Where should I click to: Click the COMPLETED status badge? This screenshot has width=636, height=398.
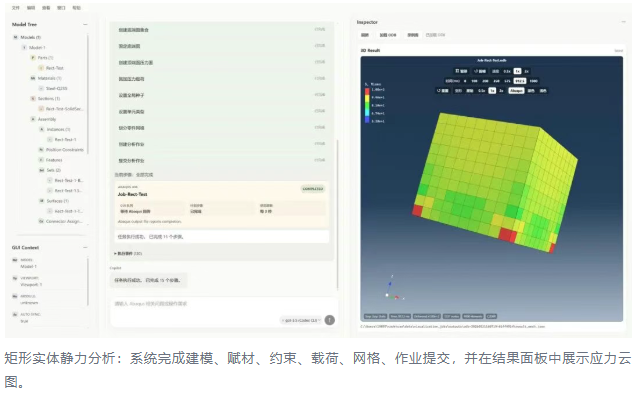313,189
